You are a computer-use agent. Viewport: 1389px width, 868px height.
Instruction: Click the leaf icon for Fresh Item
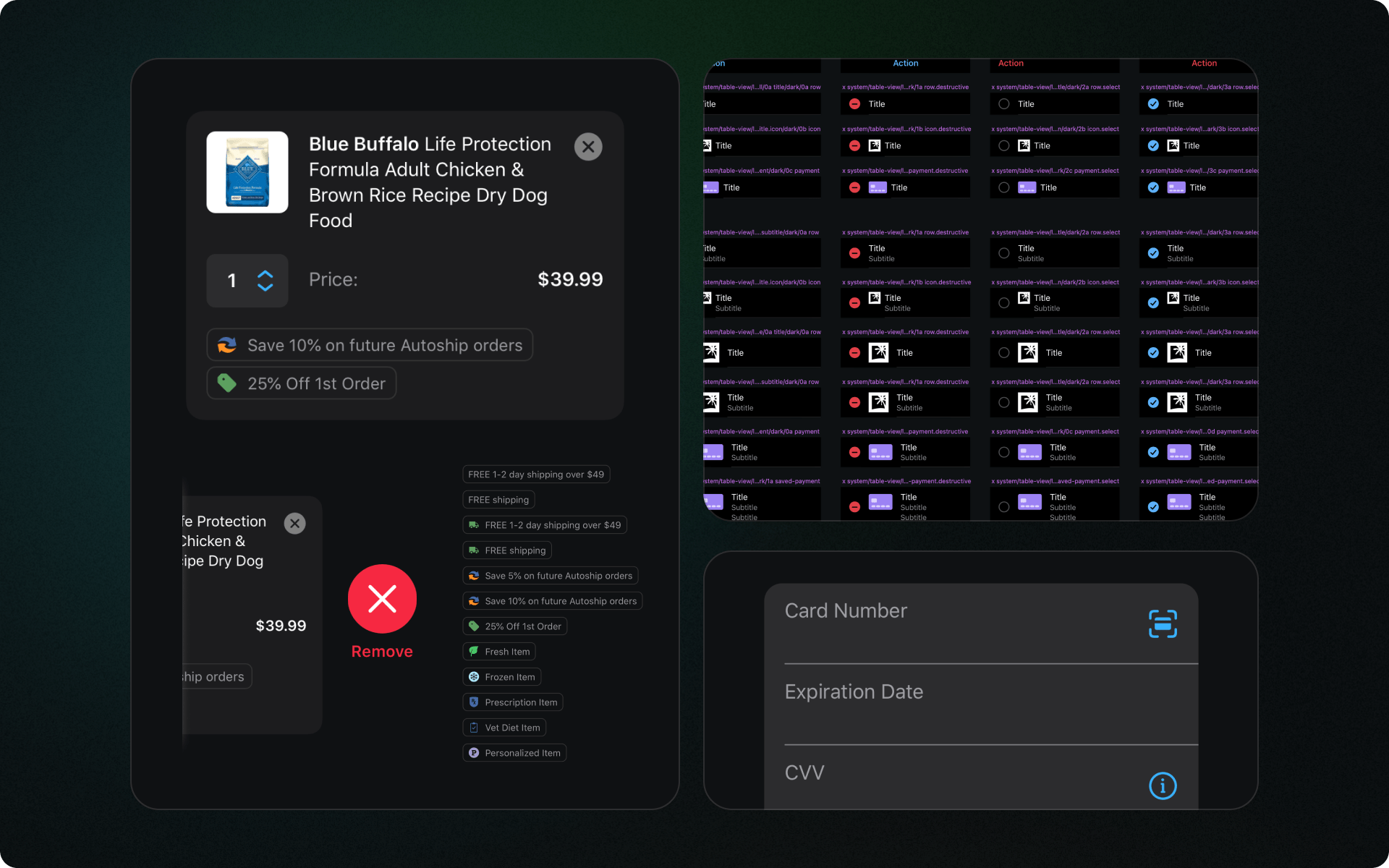[x=474, y=651]
